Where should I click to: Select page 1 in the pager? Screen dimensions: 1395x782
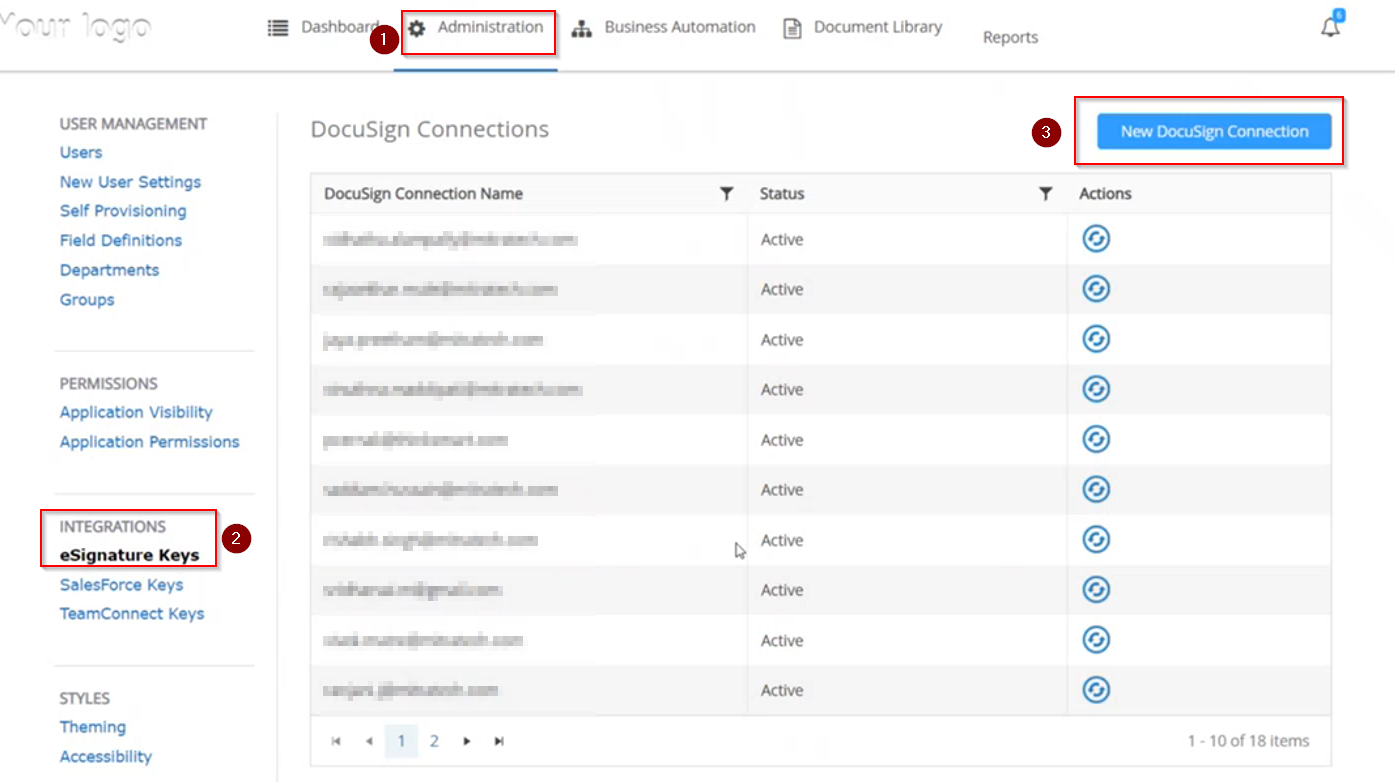click(x=401, y=741)
